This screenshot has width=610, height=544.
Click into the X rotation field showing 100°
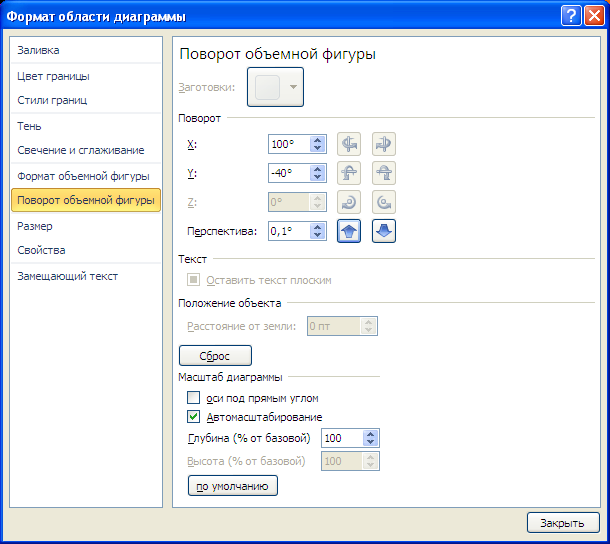pos(289,144)
